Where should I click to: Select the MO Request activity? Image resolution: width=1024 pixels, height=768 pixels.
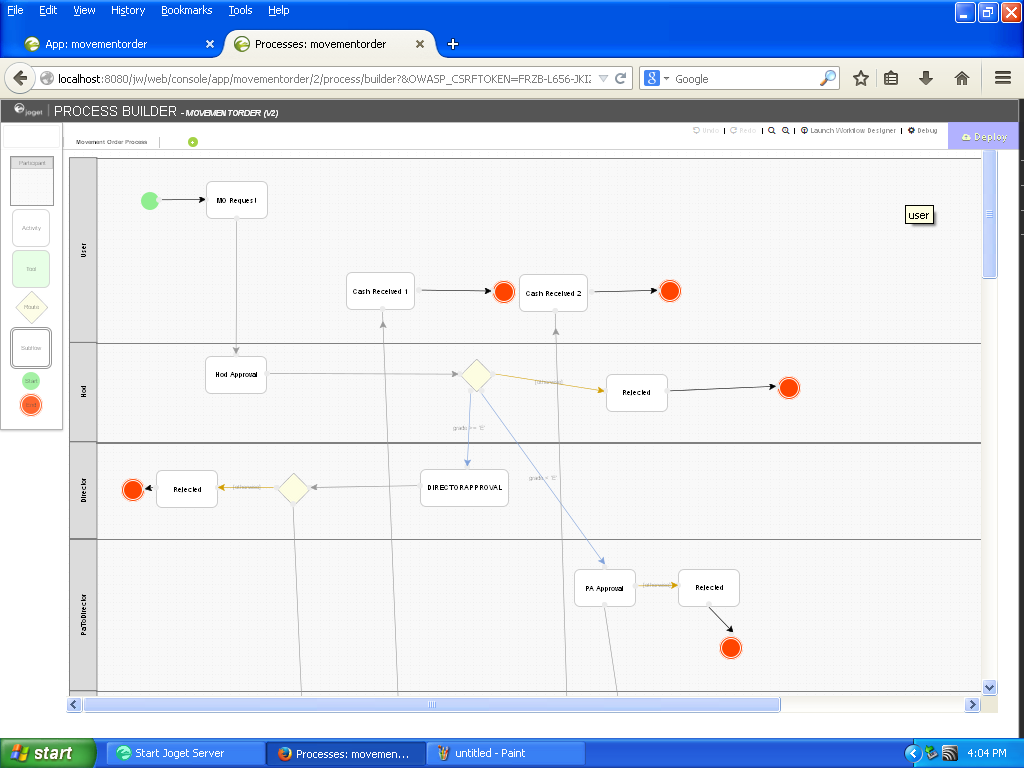[236, 200]
